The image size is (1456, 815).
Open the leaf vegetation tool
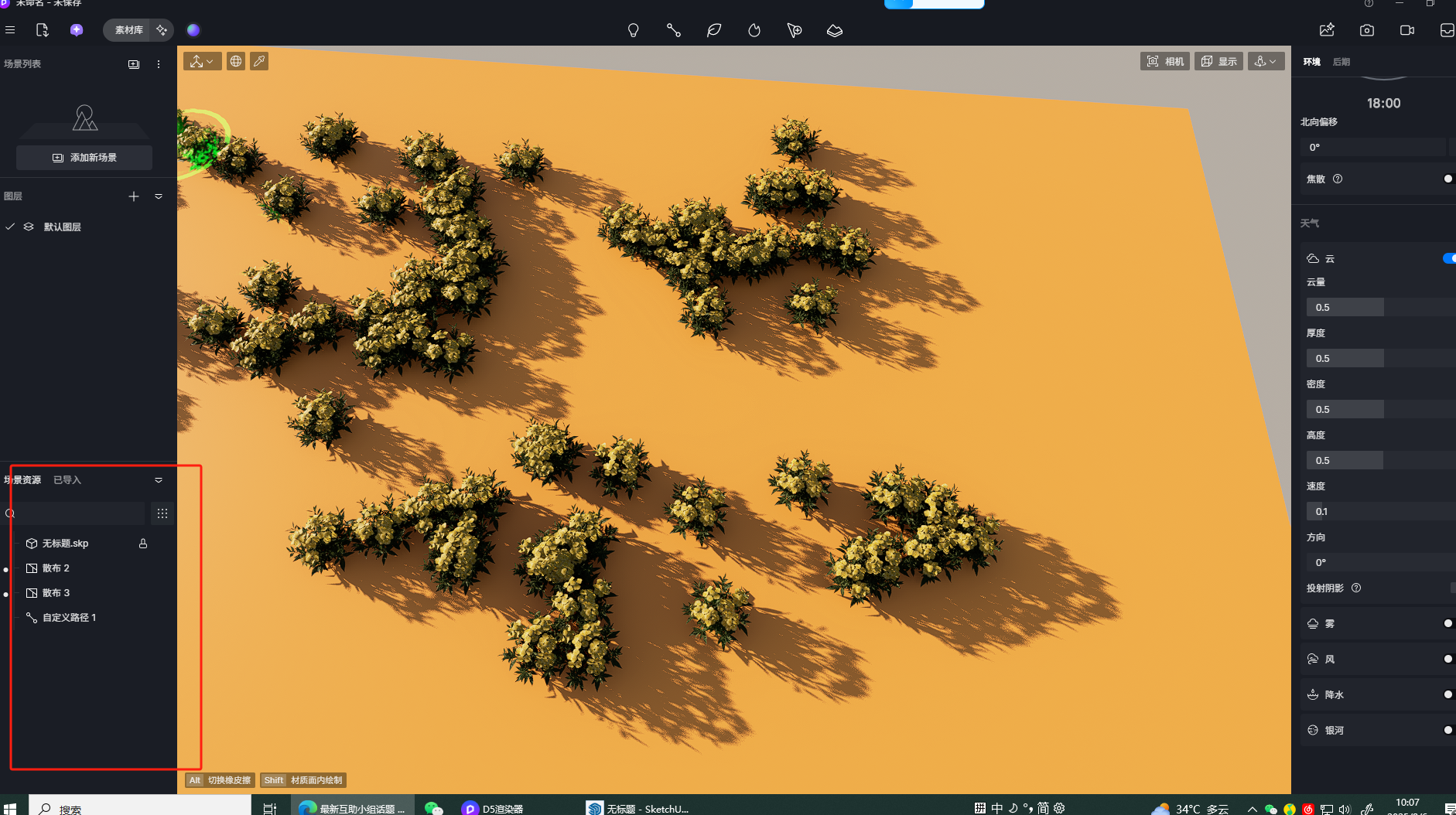pos(713,30)
